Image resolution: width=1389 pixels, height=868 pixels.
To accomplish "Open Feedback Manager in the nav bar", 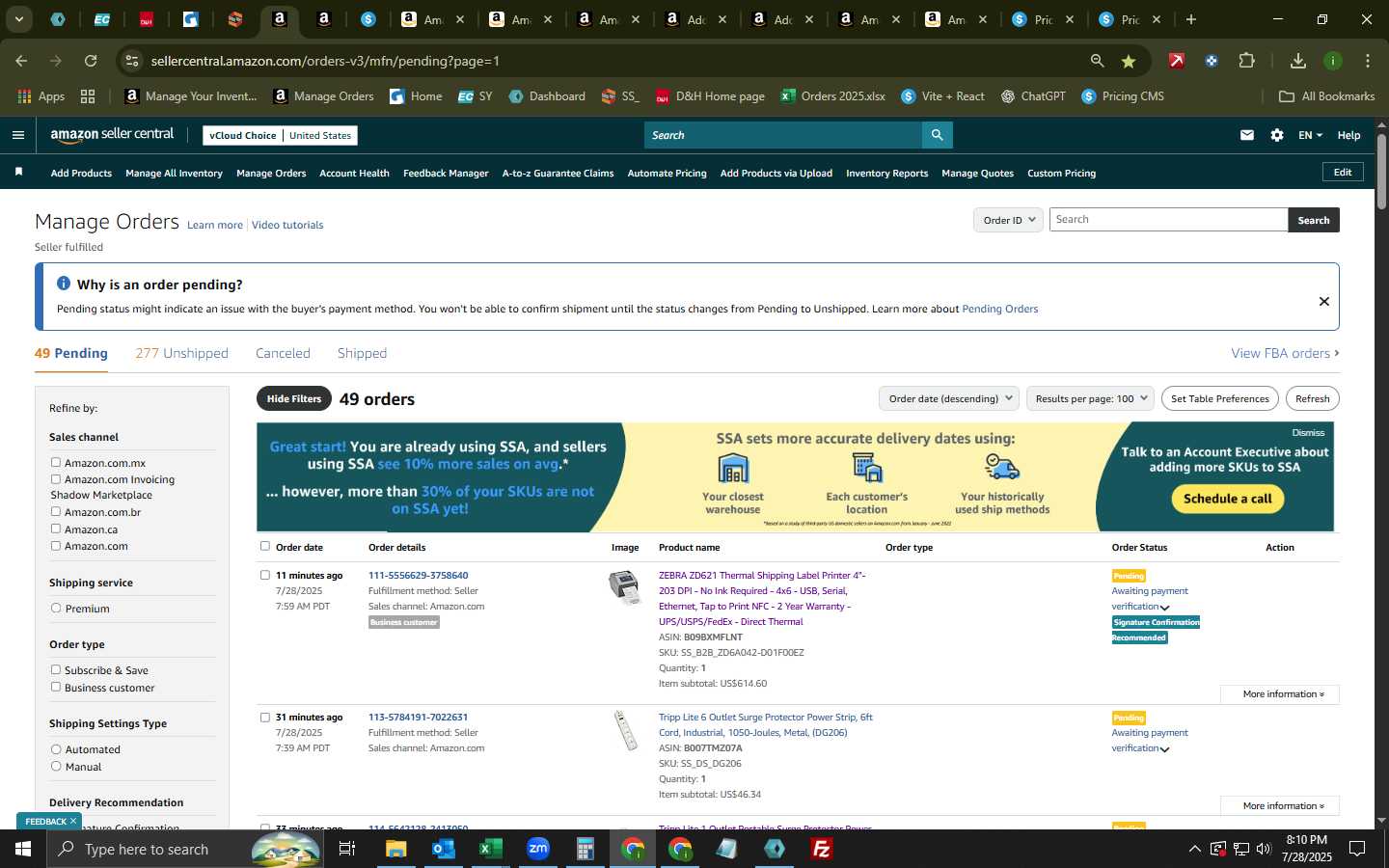I will (x=446, y=173).
